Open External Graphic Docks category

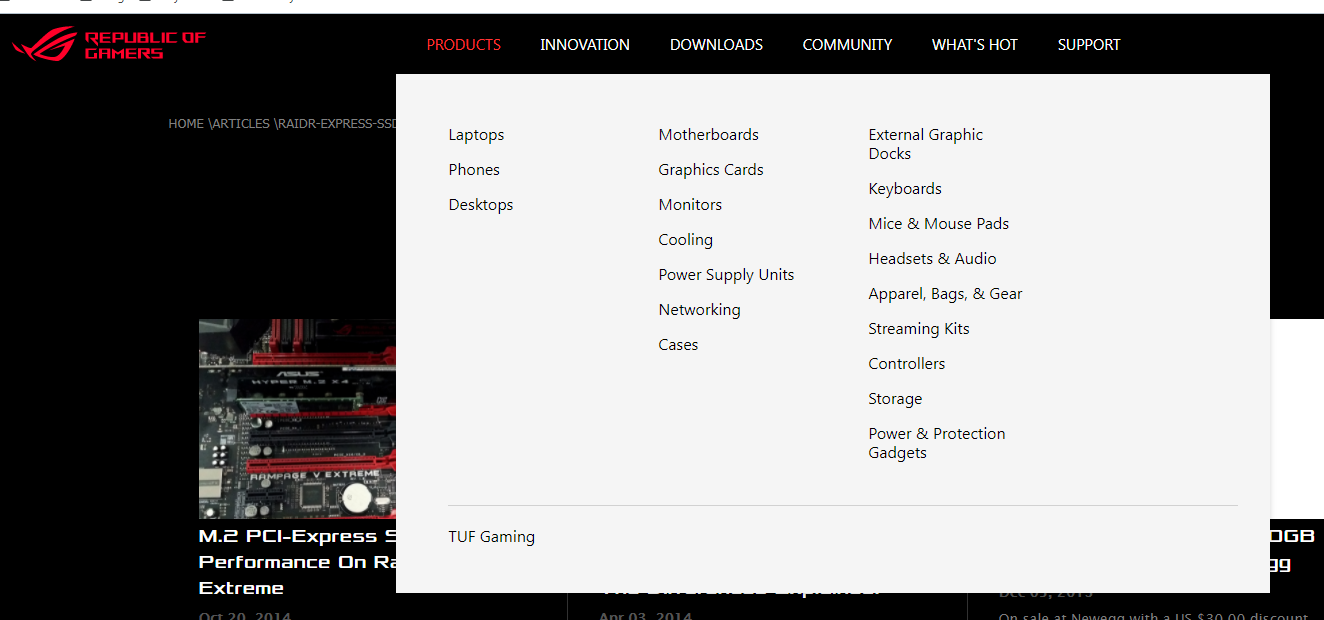click(x=925, y=144)
